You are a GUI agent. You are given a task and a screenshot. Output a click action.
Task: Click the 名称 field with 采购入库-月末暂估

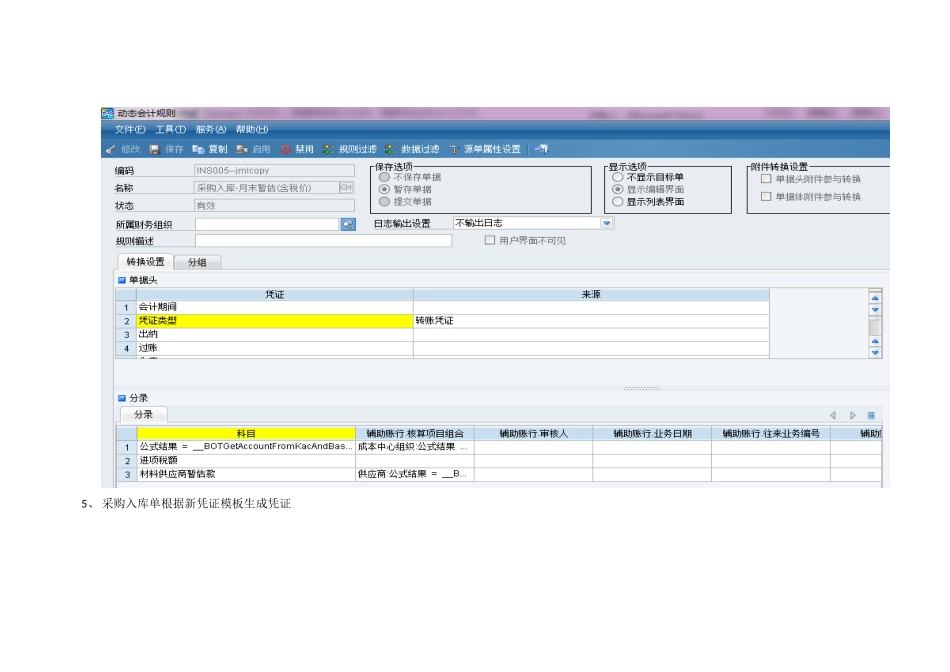click(267, 188)
